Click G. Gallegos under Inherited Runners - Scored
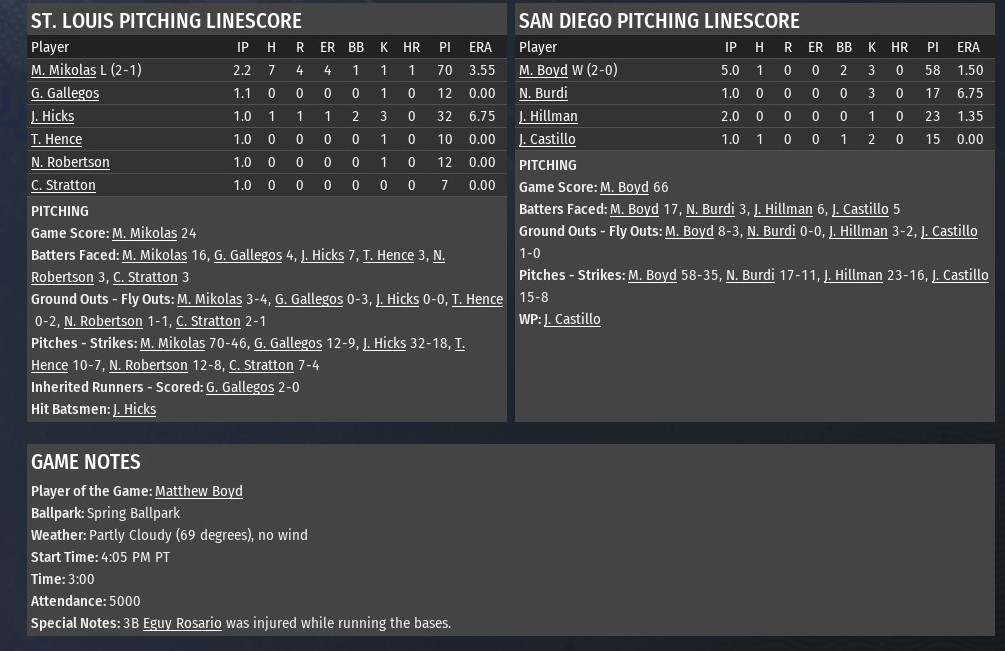The width and height of the screenshot is (1005, 651). [x=240, y=387]
